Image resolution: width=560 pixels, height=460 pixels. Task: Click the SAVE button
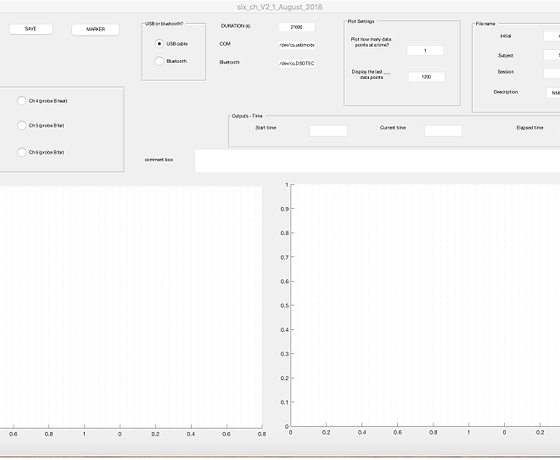tap(31, 29)
